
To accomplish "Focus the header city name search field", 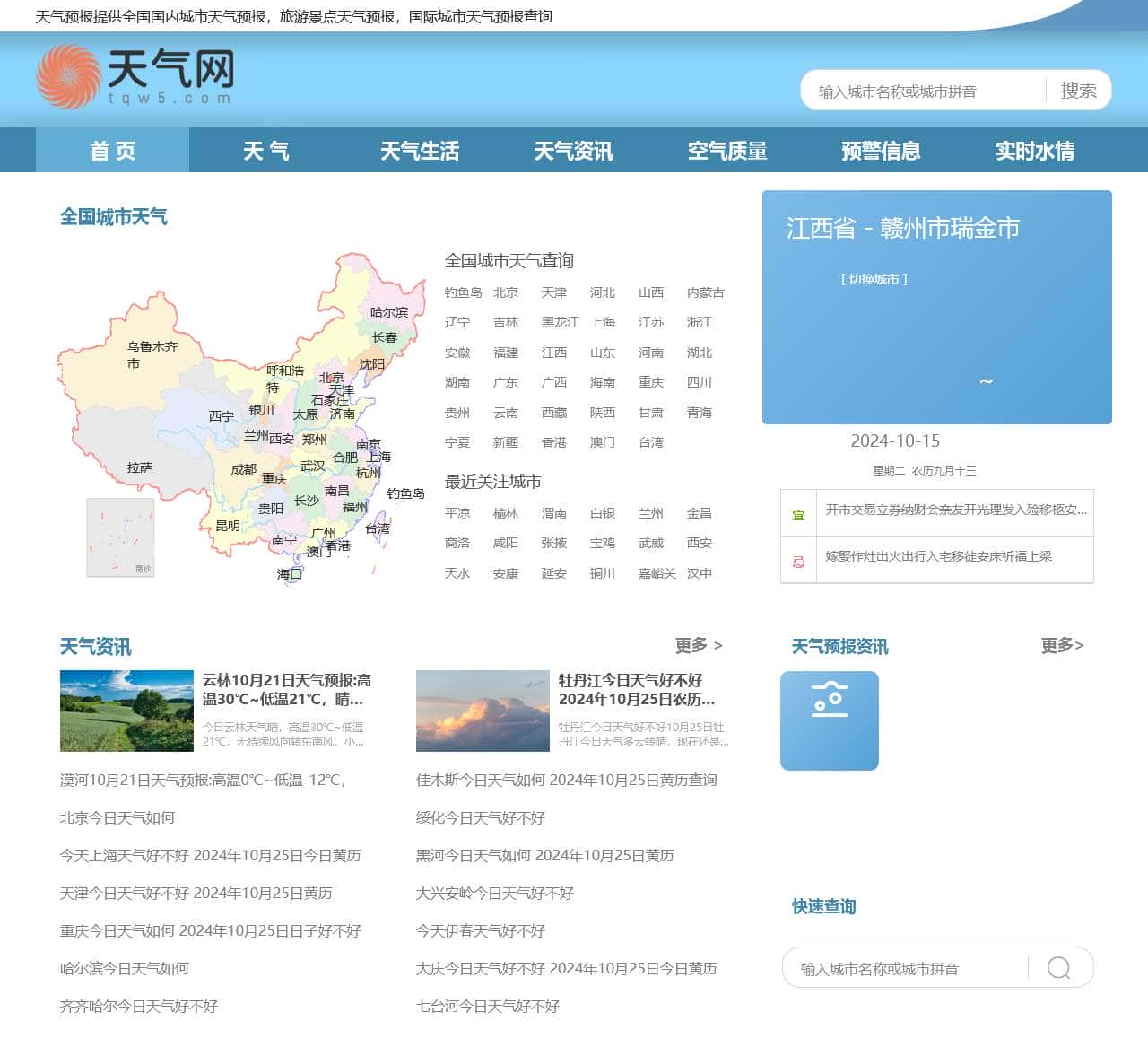I will point(924,92).
